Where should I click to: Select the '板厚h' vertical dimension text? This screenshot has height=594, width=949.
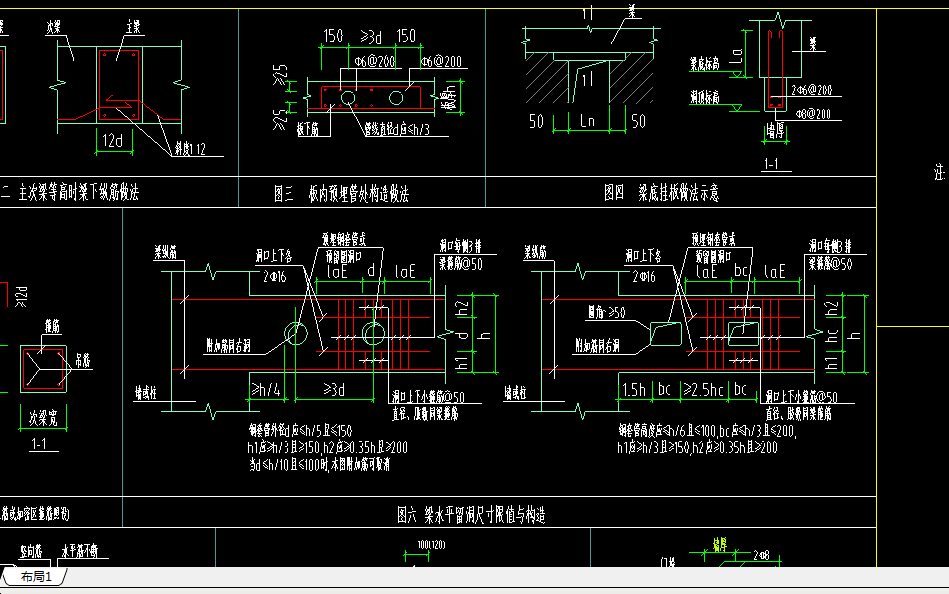pos(448,97)
